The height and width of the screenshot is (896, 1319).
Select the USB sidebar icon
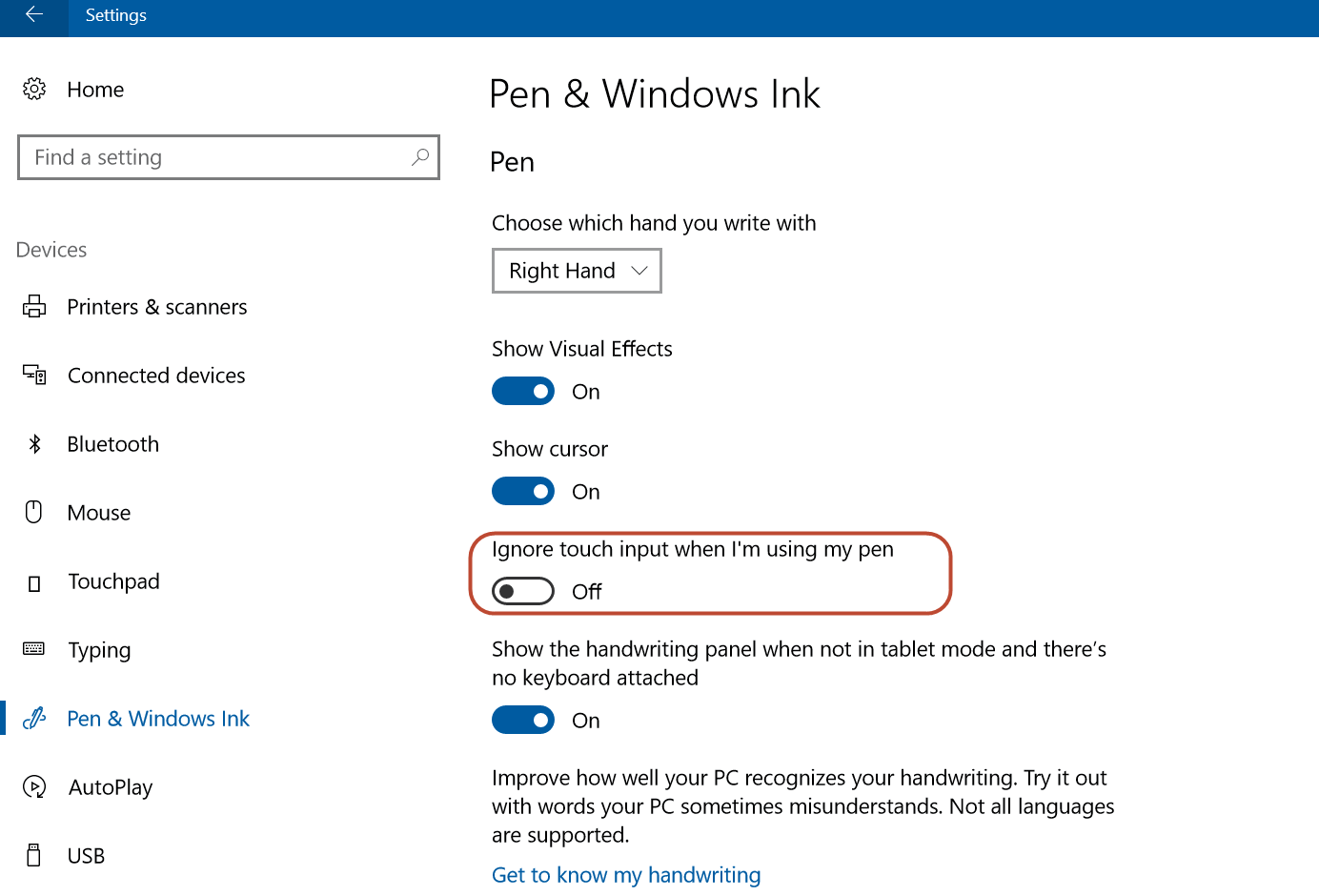[x=34, y=855]
